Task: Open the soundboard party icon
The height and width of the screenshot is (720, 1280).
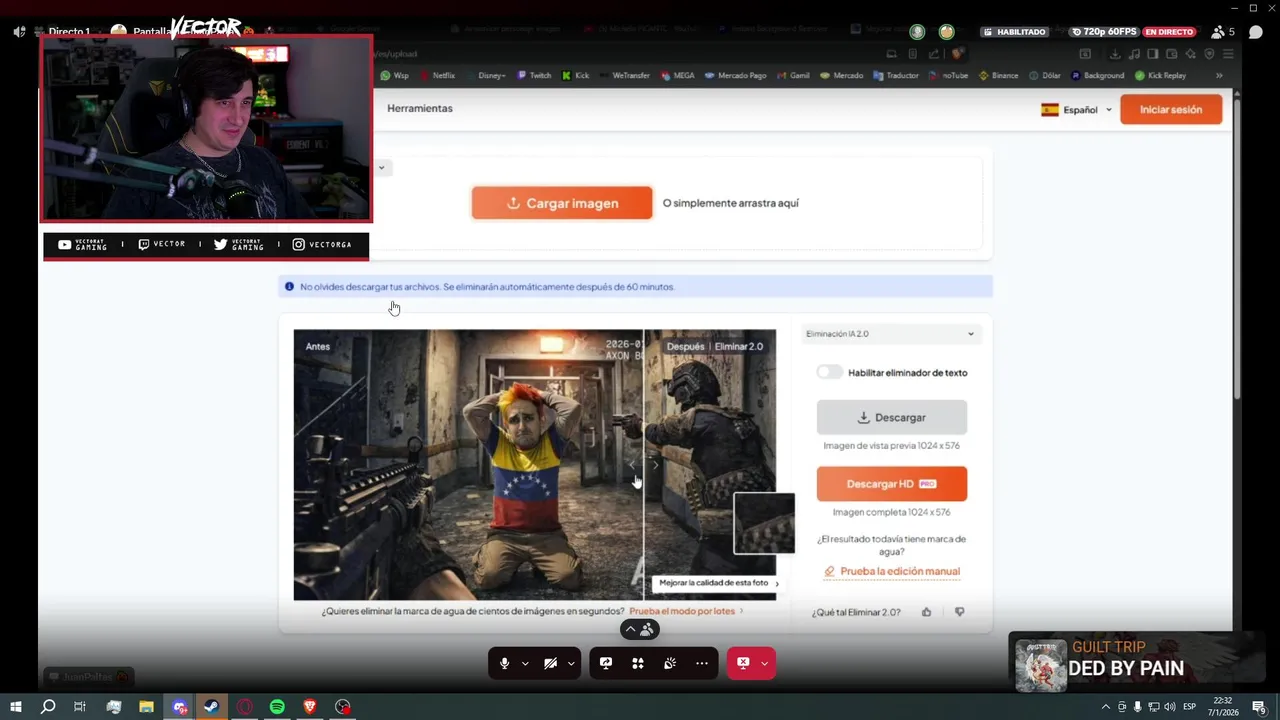Action: coord(670,663)
